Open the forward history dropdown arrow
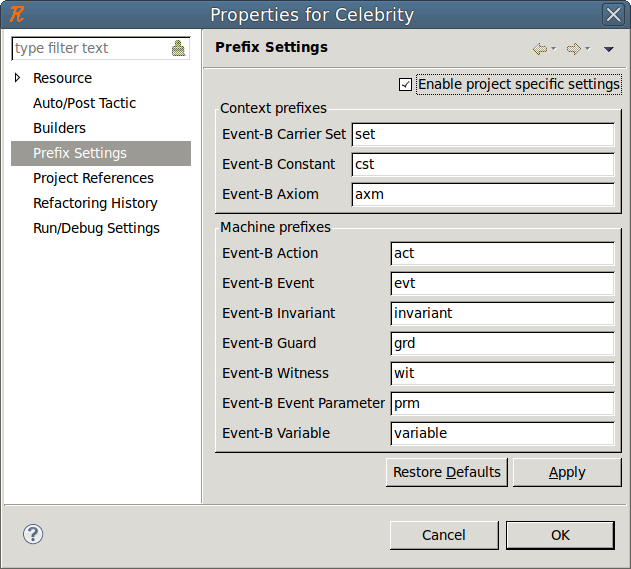Image resolution: width=631 pixels, height=569 pixels. [587, 49]
